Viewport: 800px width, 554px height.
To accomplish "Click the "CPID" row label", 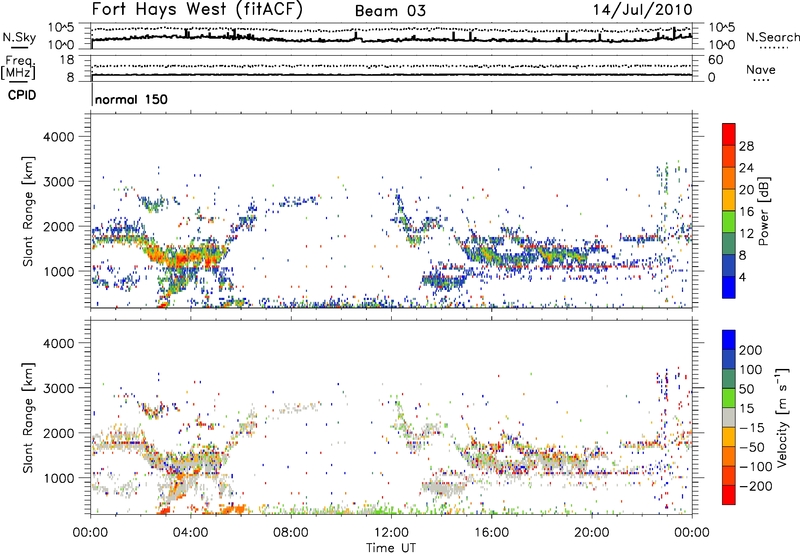I will [x=22, y=95].
